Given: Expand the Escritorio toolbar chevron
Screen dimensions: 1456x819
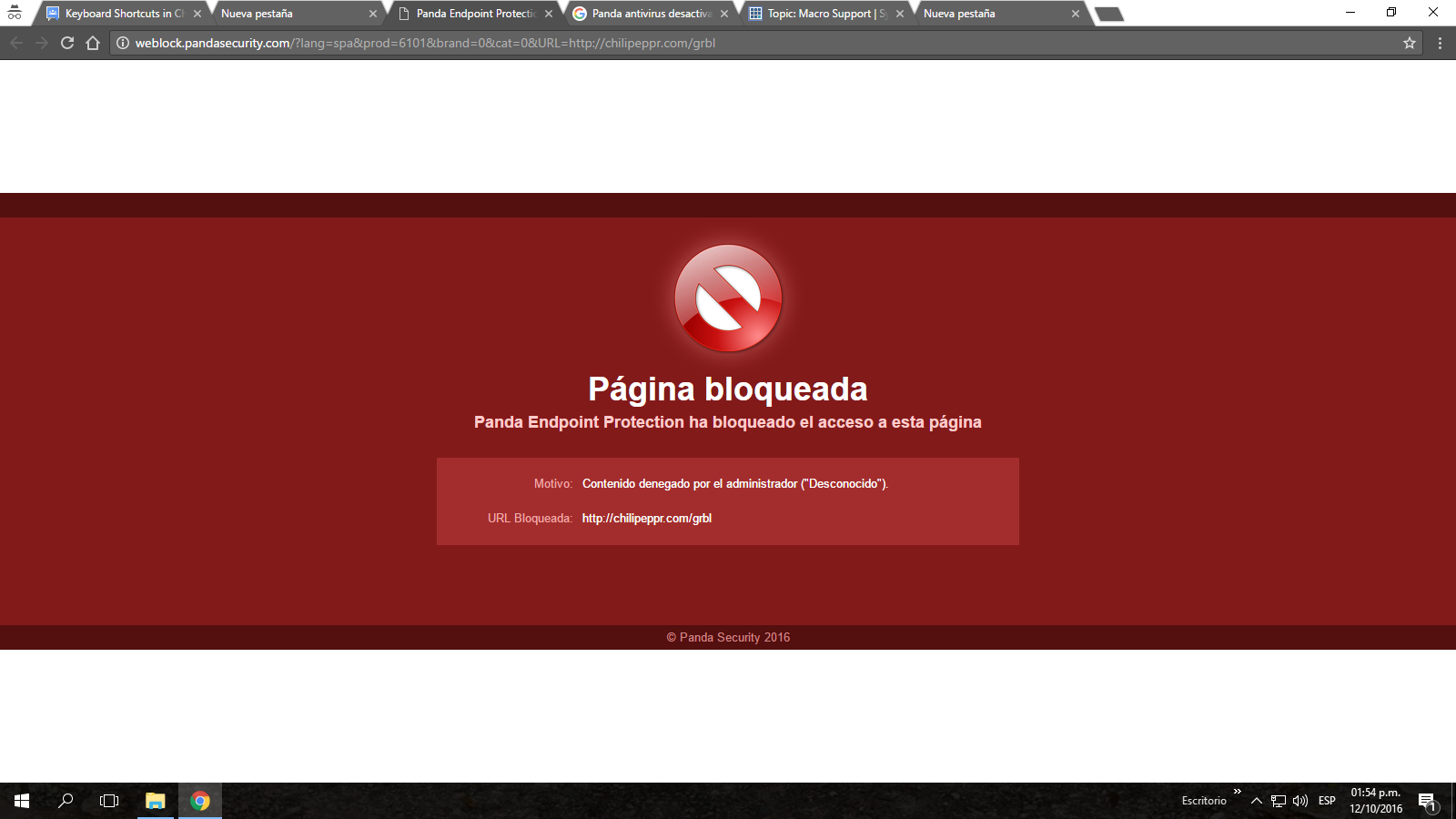Looking at the screenshot, I should (x=1237, y=792).
